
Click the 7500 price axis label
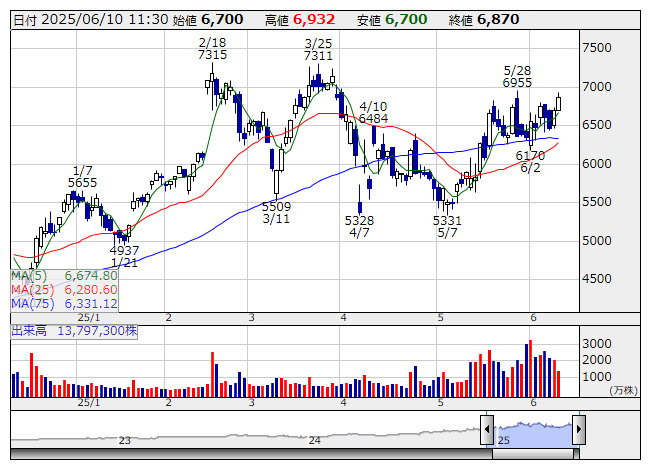(597, 48)
